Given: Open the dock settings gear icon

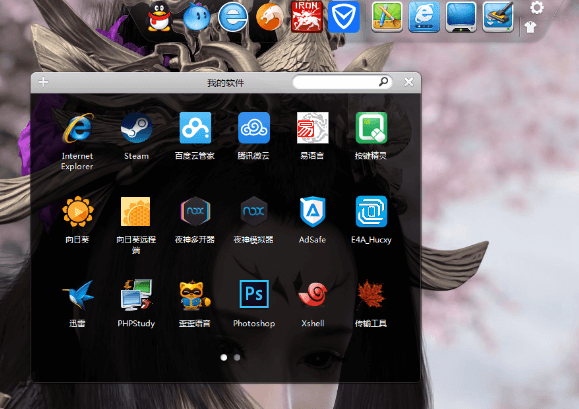Looking at the screenshot, I should click(537, 7).
